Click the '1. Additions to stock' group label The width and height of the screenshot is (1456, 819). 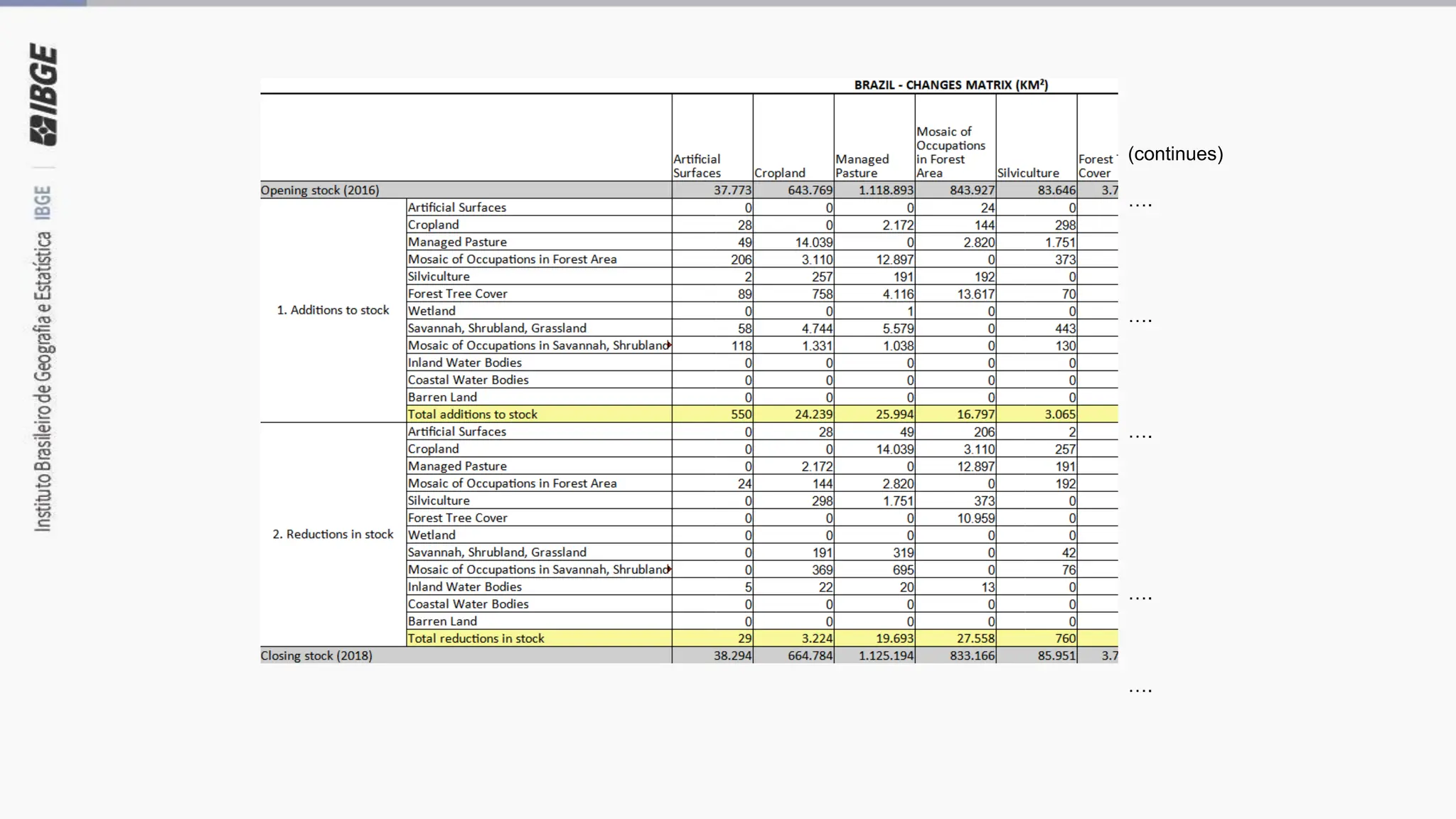333,310
